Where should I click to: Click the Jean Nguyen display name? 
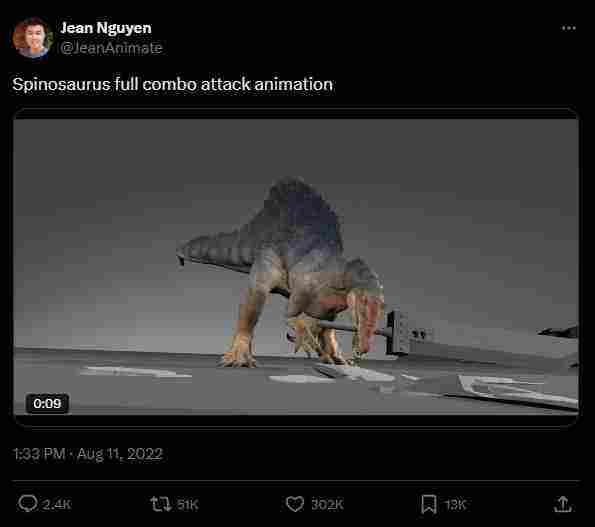[x=106, y=28]
